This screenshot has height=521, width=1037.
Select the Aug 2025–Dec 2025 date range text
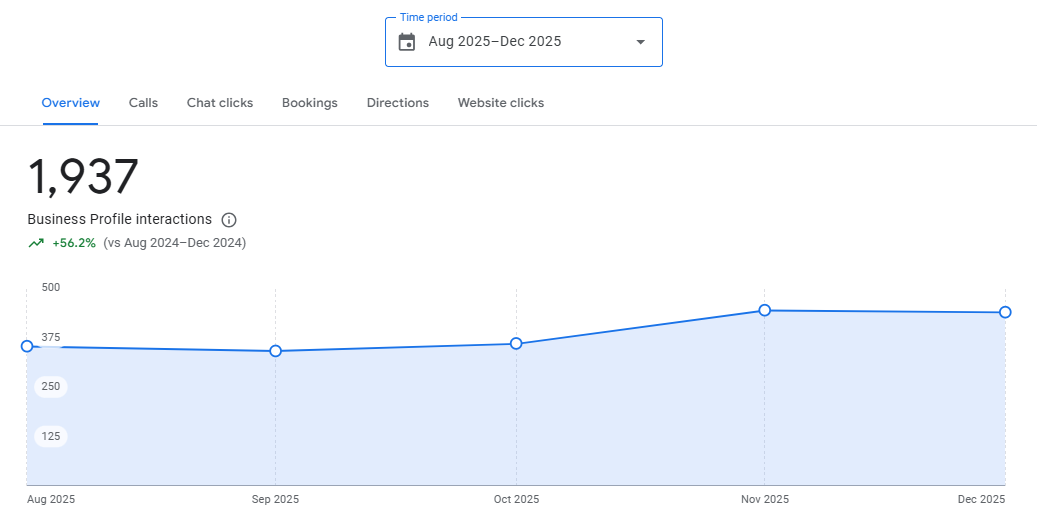tap(495, 42)
